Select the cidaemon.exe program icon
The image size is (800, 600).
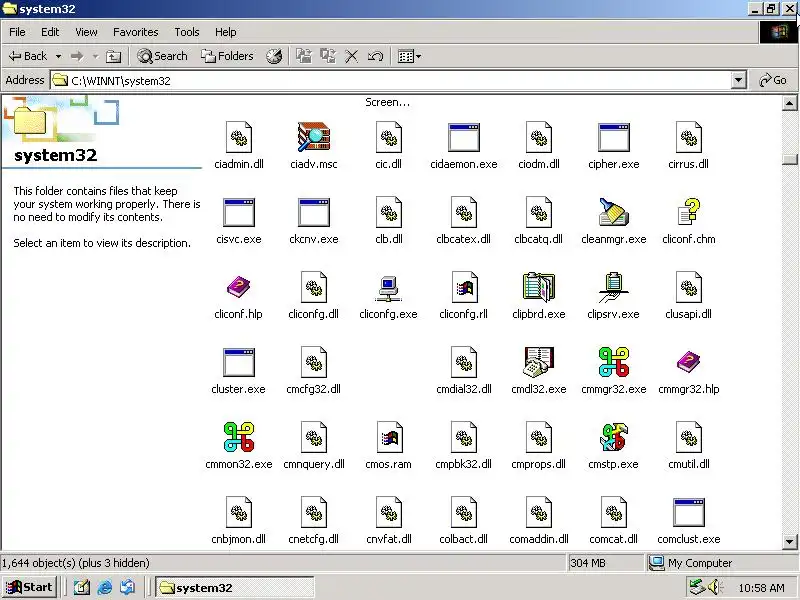[463, 137]
